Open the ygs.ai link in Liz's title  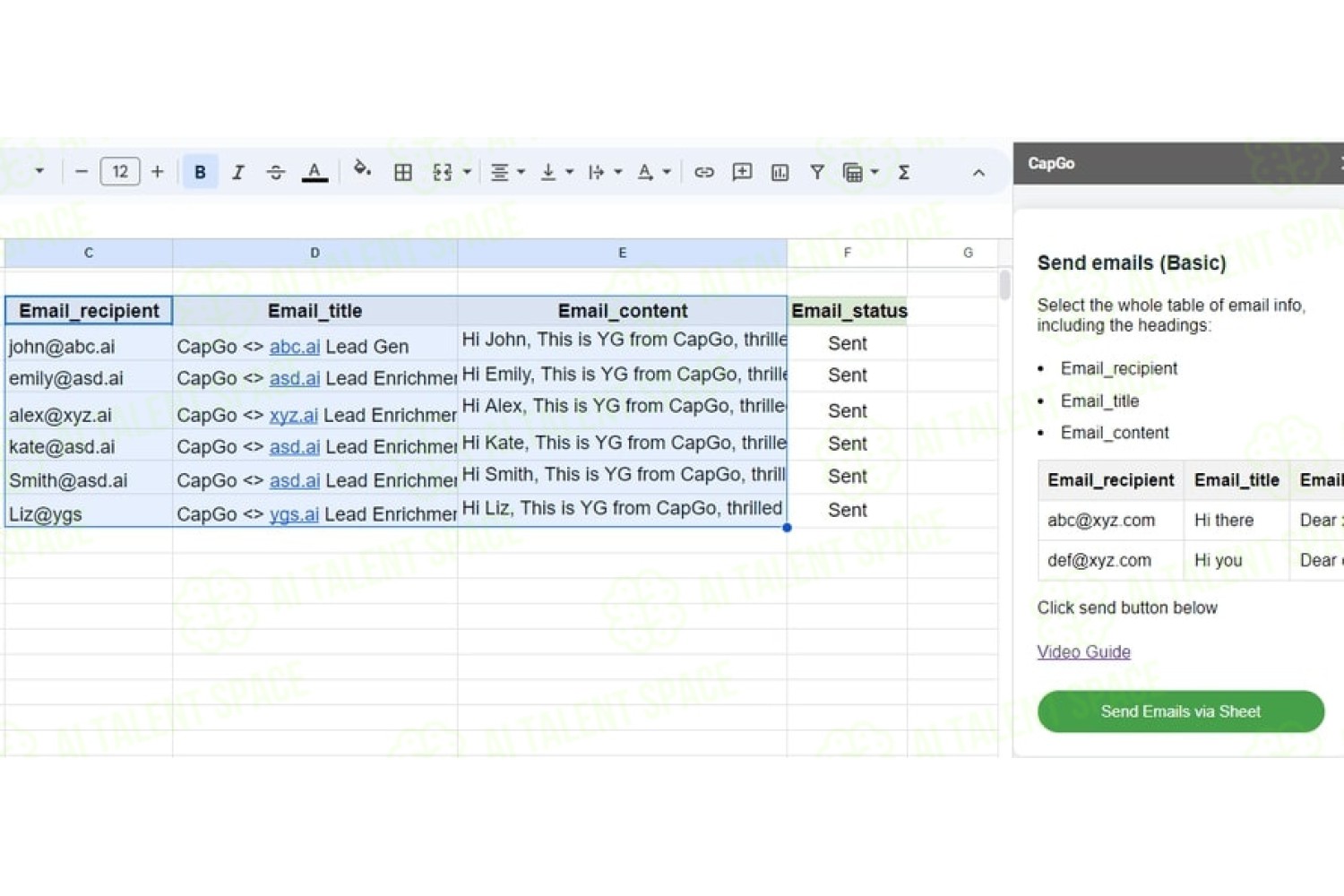click(x=294, y=514)
